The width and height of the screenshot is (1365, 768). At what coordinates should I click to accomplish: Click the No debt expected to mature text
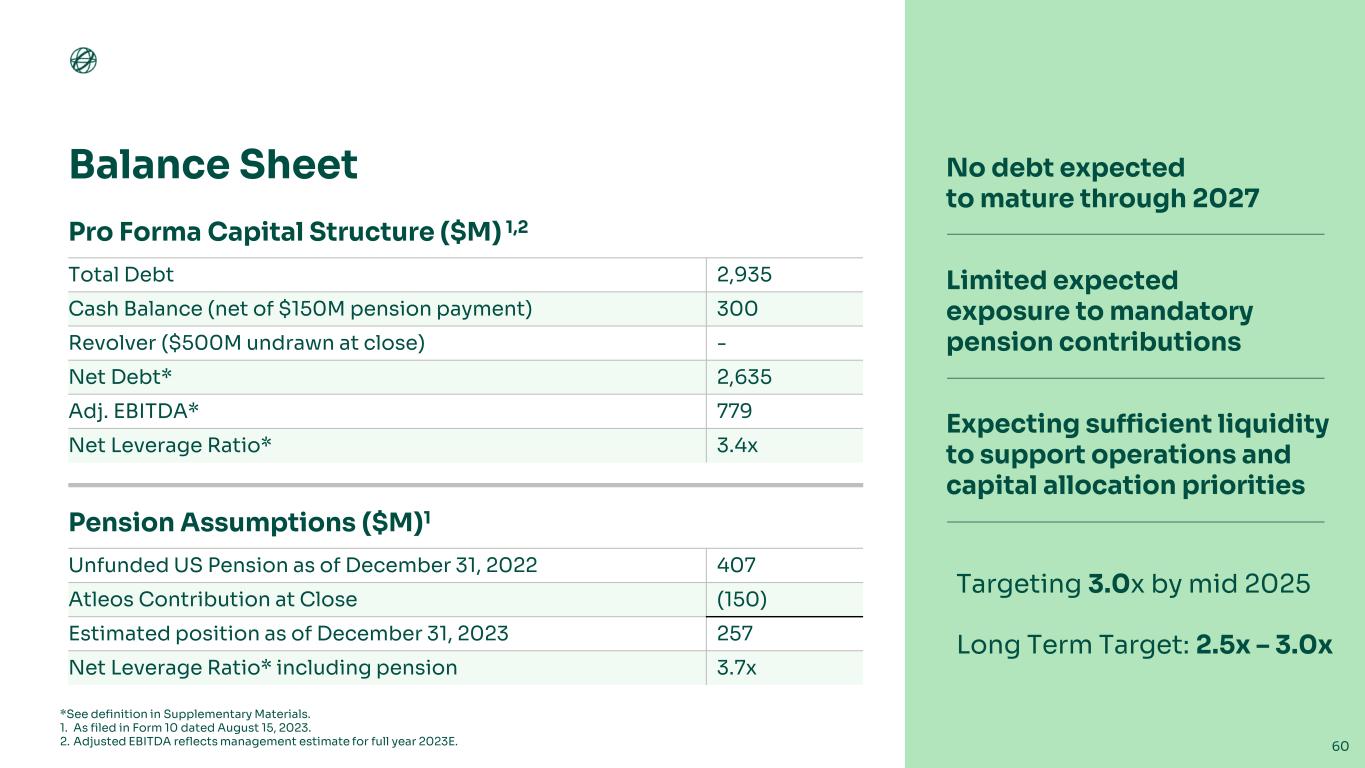click(x=1102, y=182)
